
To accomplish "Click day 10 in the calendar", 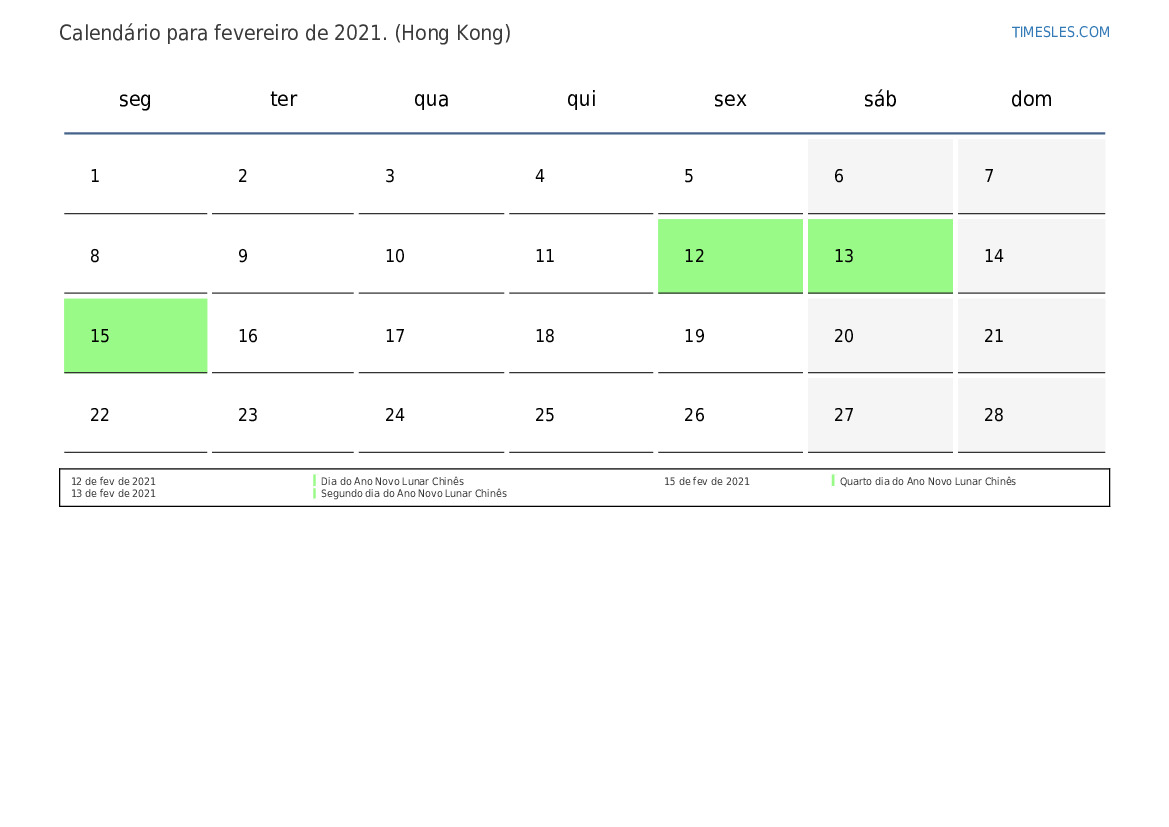I will 431,256.
